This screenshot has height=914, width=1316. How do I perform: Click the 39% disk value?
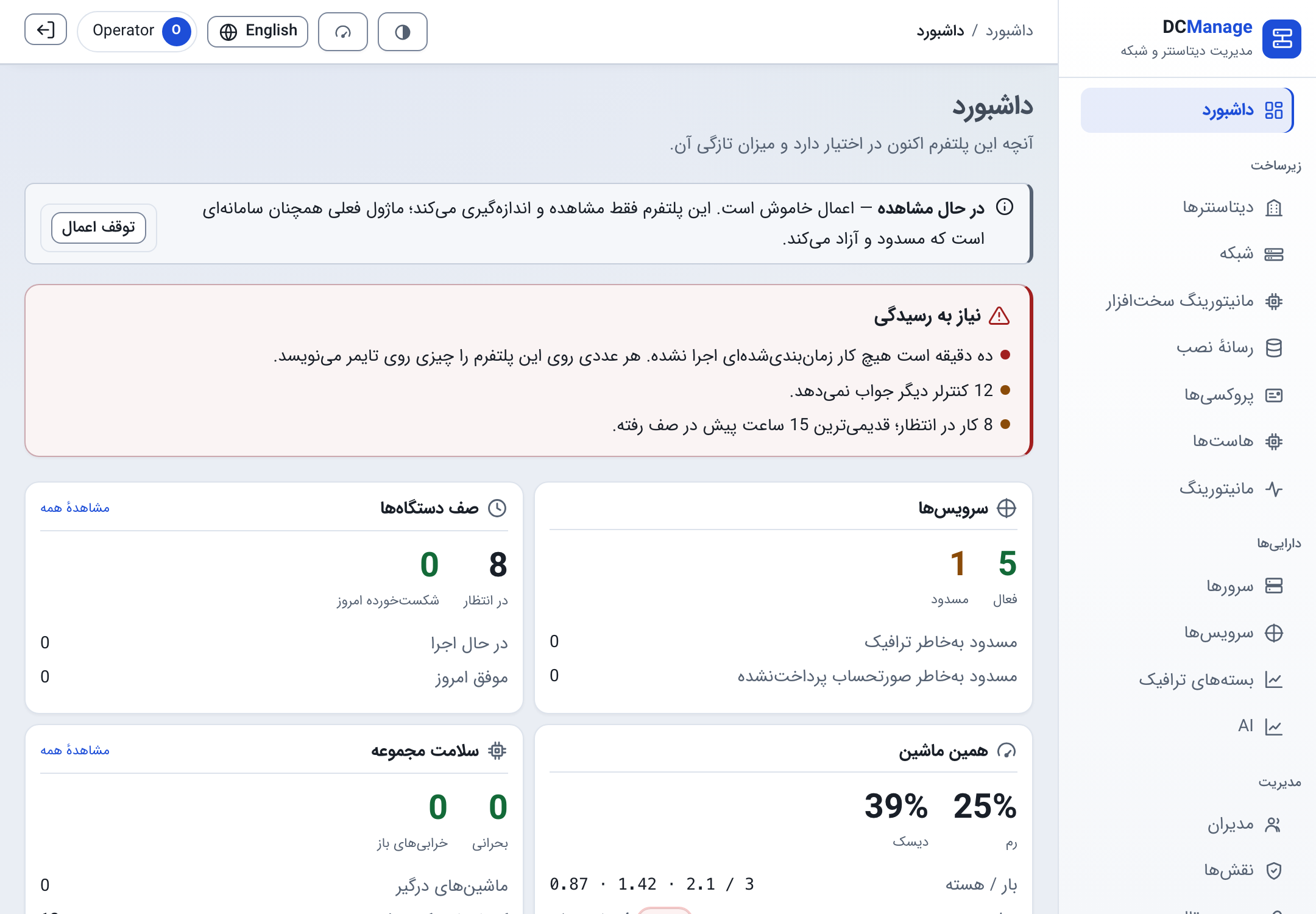point(896,806)
